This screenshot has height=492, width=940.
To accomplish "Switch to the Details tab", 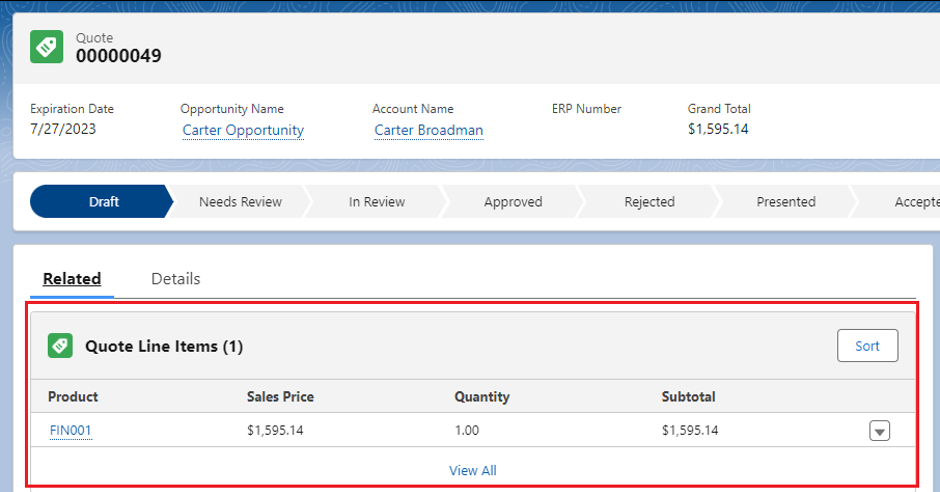I will point(175,279).
